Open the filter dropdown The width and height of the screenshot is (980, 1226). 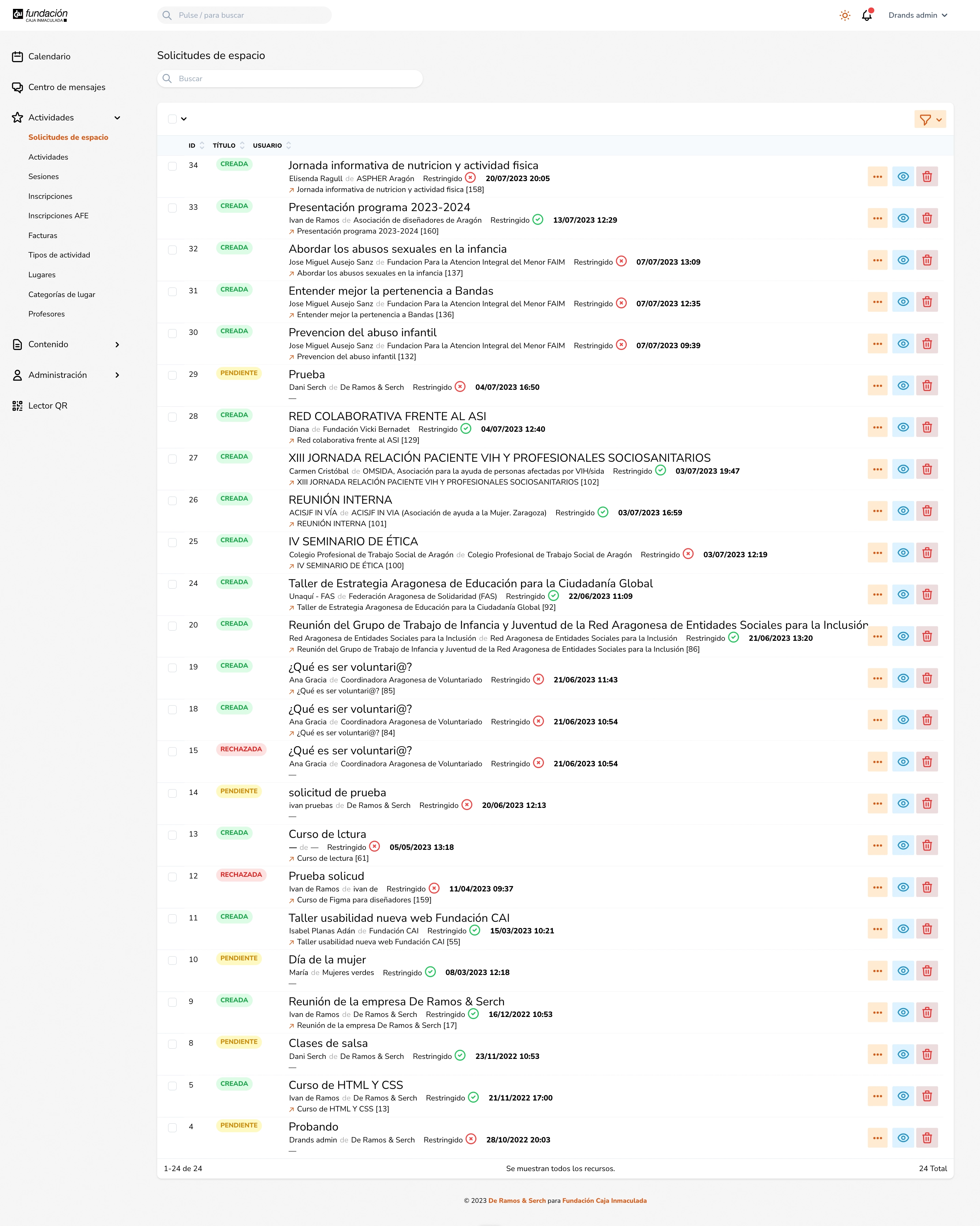point(930,119)
